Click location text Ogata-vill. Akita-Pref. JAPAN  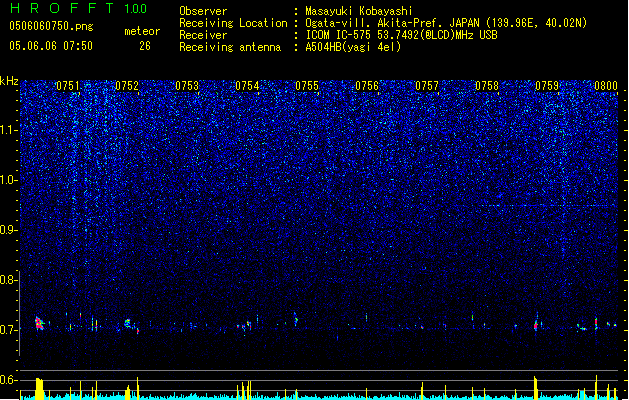pos(393,23)
